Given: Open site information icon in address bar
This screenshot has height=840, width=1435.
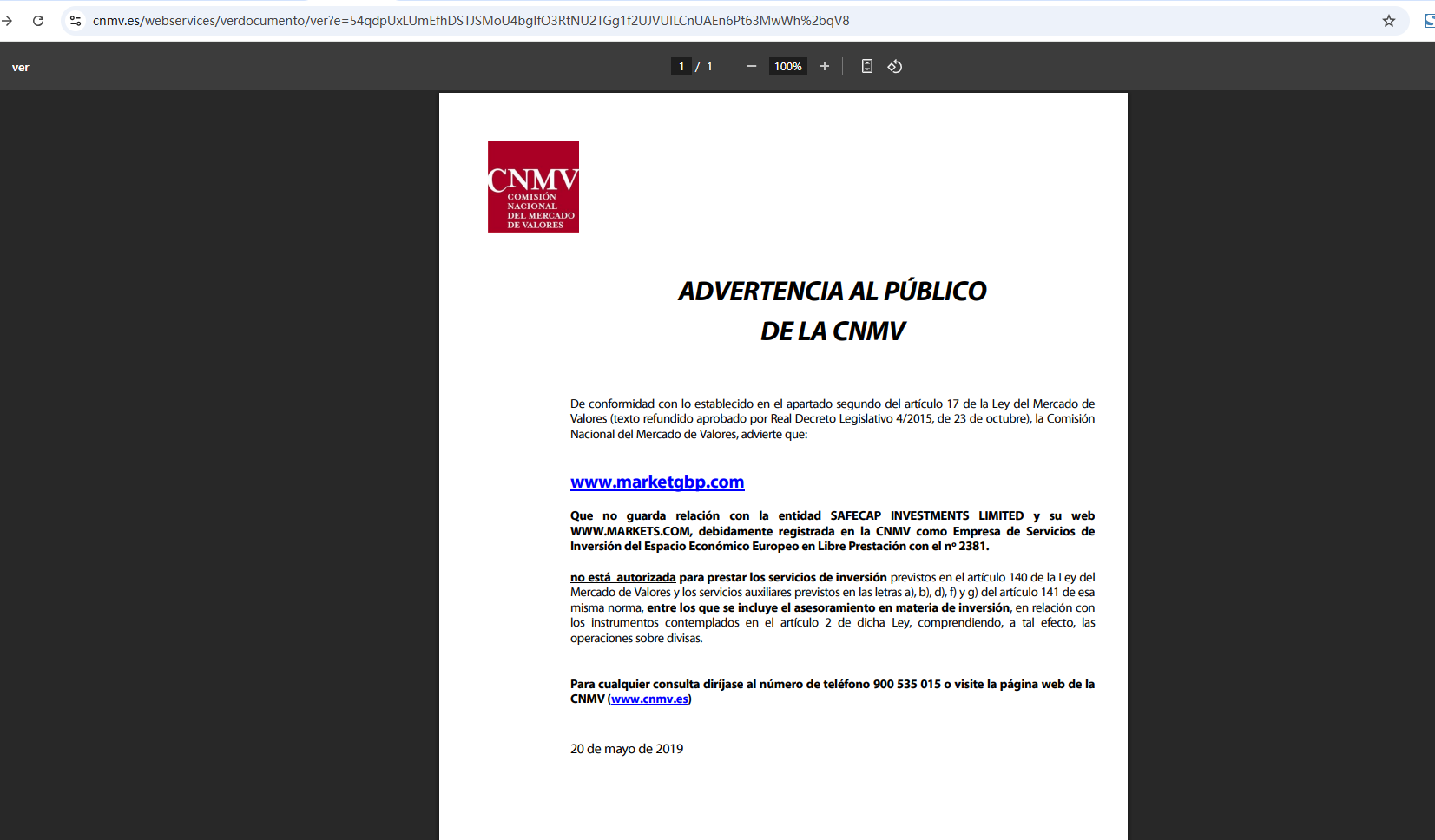Looking at the screenshot, I should point(76,21).
